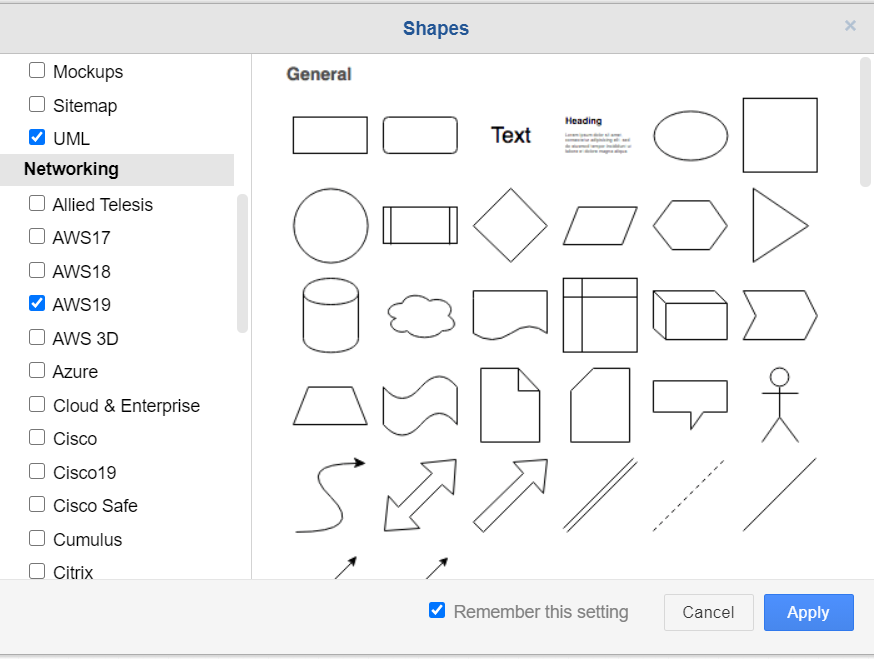Apply the selected shapes
This screenshot has height=659, width=874.
(x=808, y=613)
